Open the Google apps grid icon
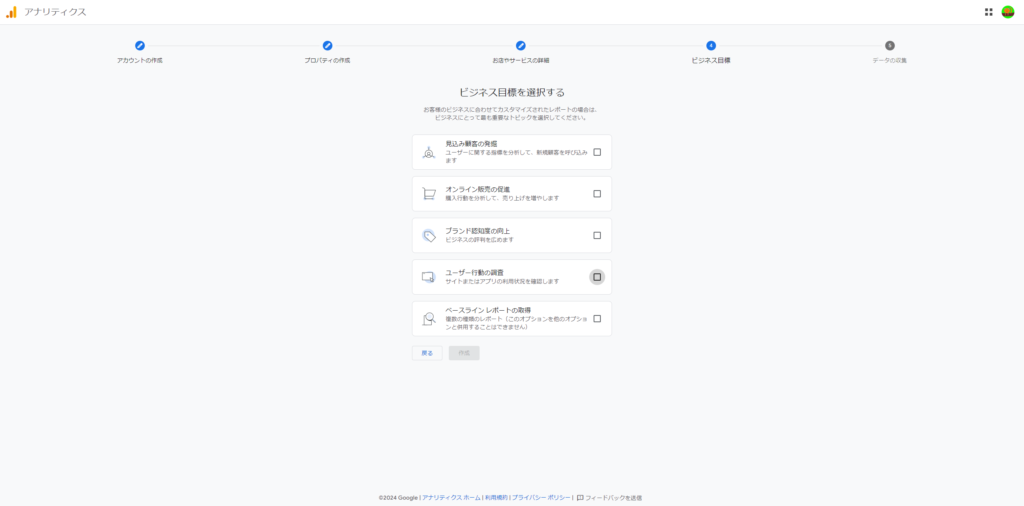 988,12
